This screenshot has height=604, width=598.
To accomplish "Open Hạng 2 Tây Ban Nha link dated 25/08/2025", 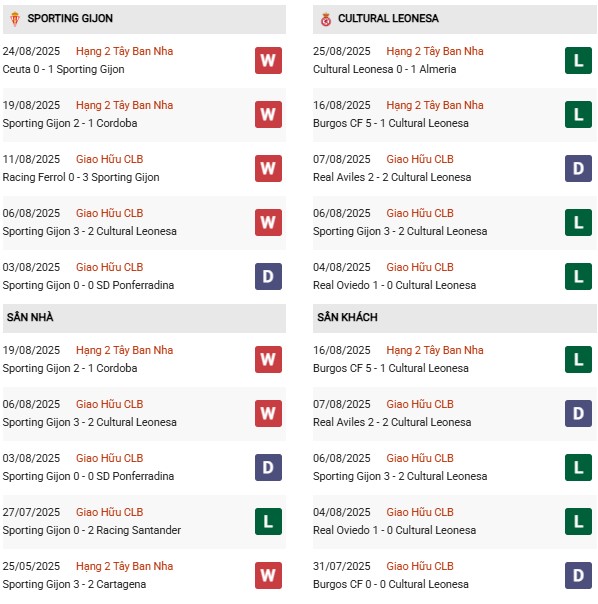I will tap(435, 51).
